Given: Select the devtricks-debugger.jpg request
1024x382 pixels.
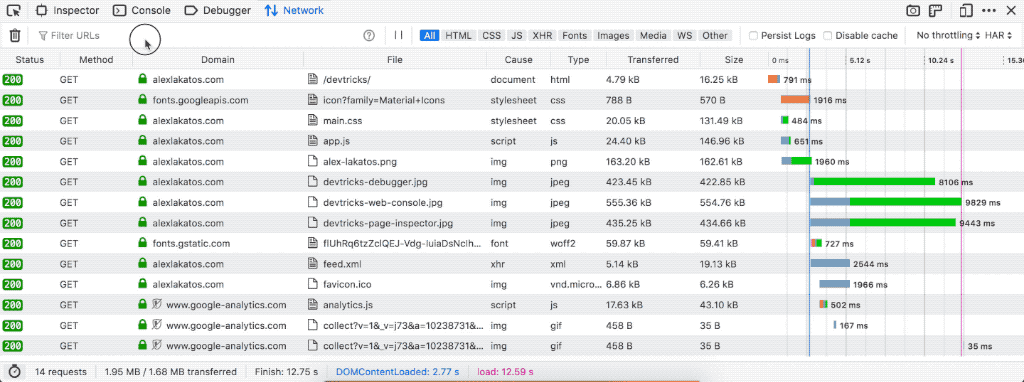Looking at the screenshot, I should [x=512, y=182].
